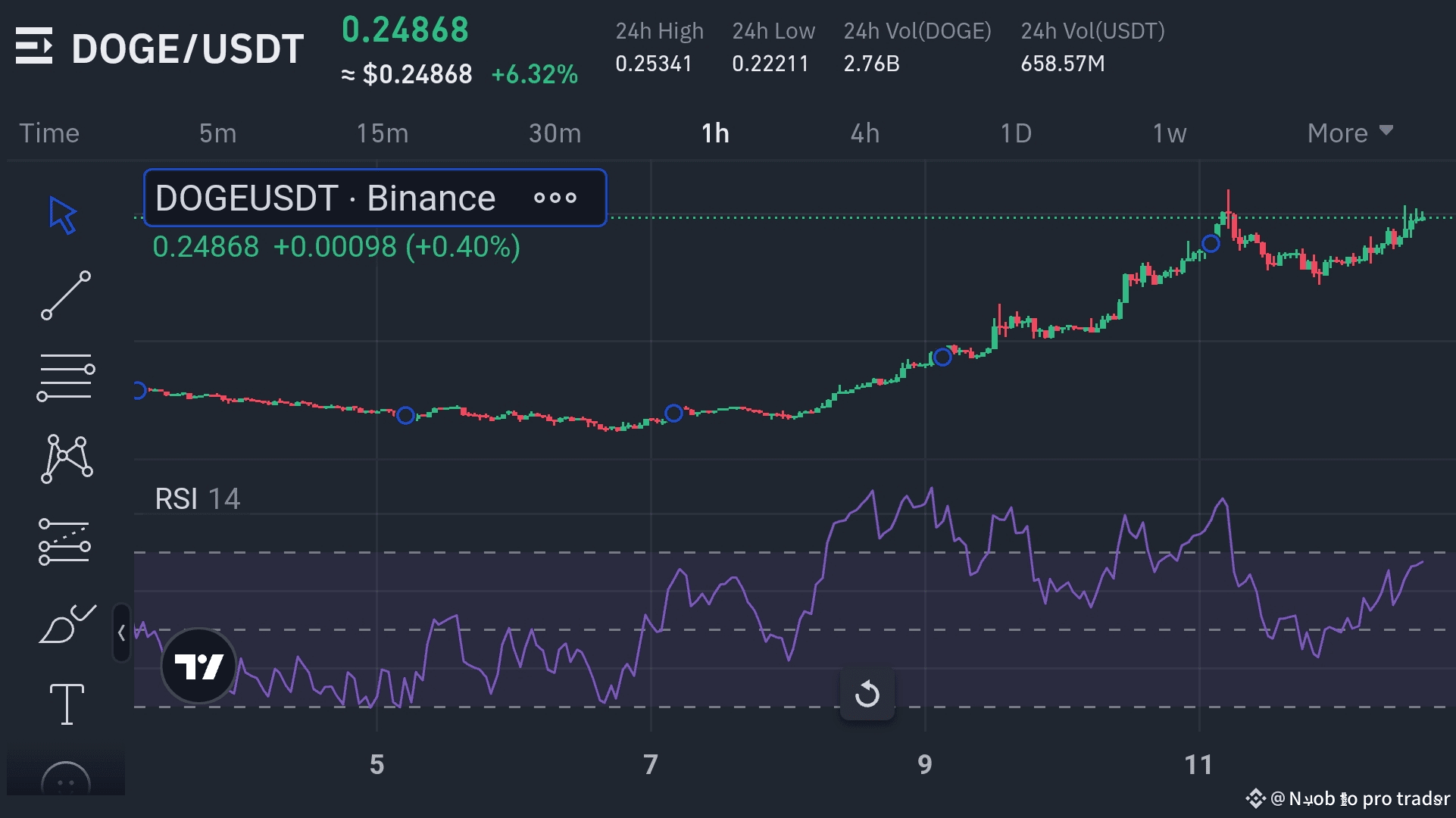This screenshot has width=1456, height=818.
Task: Open the three-dot menu in DOGEUSDT legend
Action: (x=555, y=198)
